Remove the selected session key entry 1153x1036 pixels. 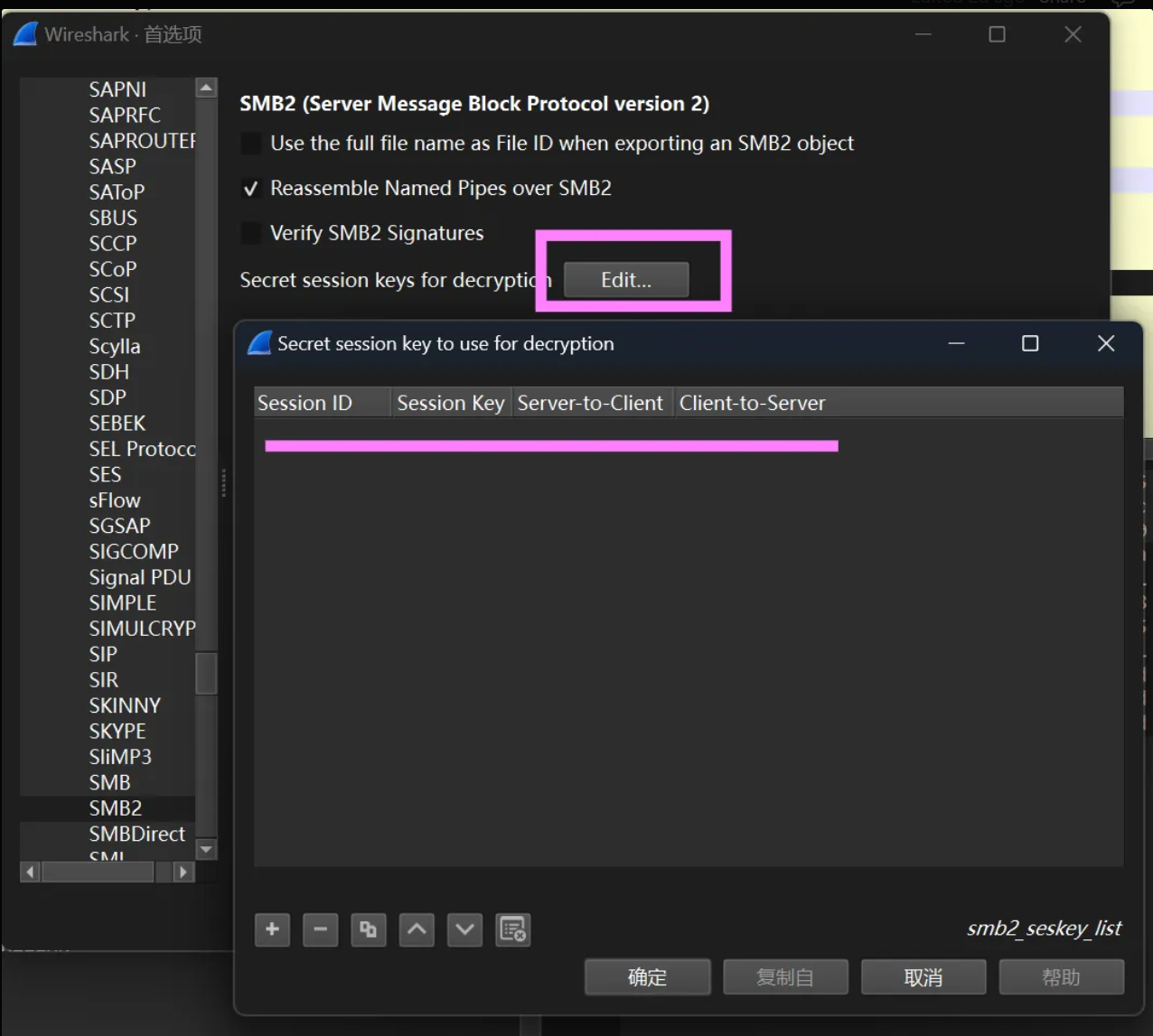tap(320, 929)
